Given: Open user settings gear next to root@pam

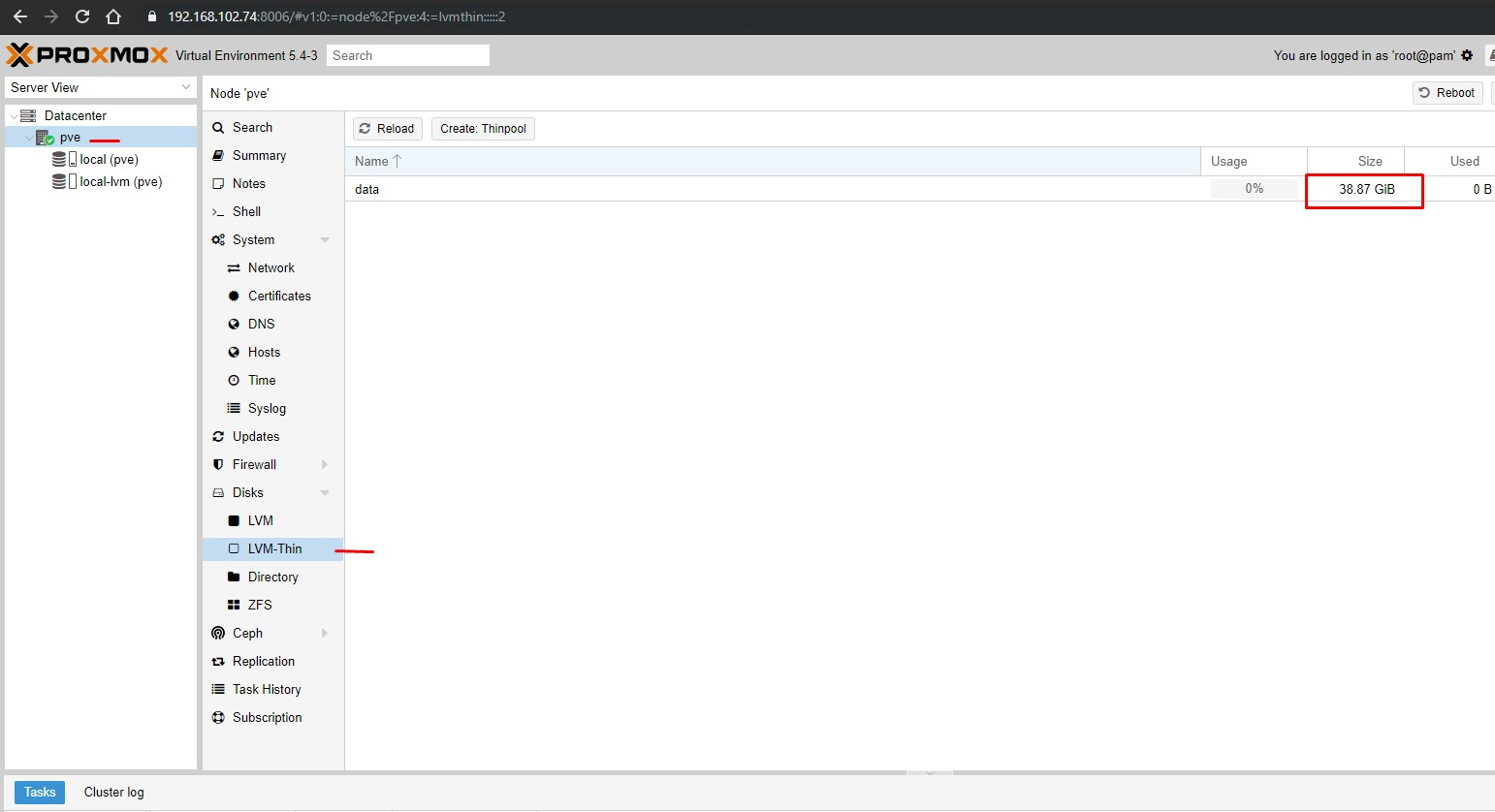Looking at the screenshot, I should (1467, 55).
